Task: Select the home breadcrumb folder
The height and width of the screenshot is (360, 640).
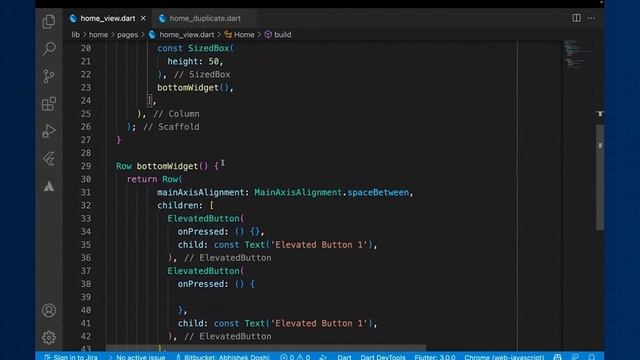Action: pos(98,35)
